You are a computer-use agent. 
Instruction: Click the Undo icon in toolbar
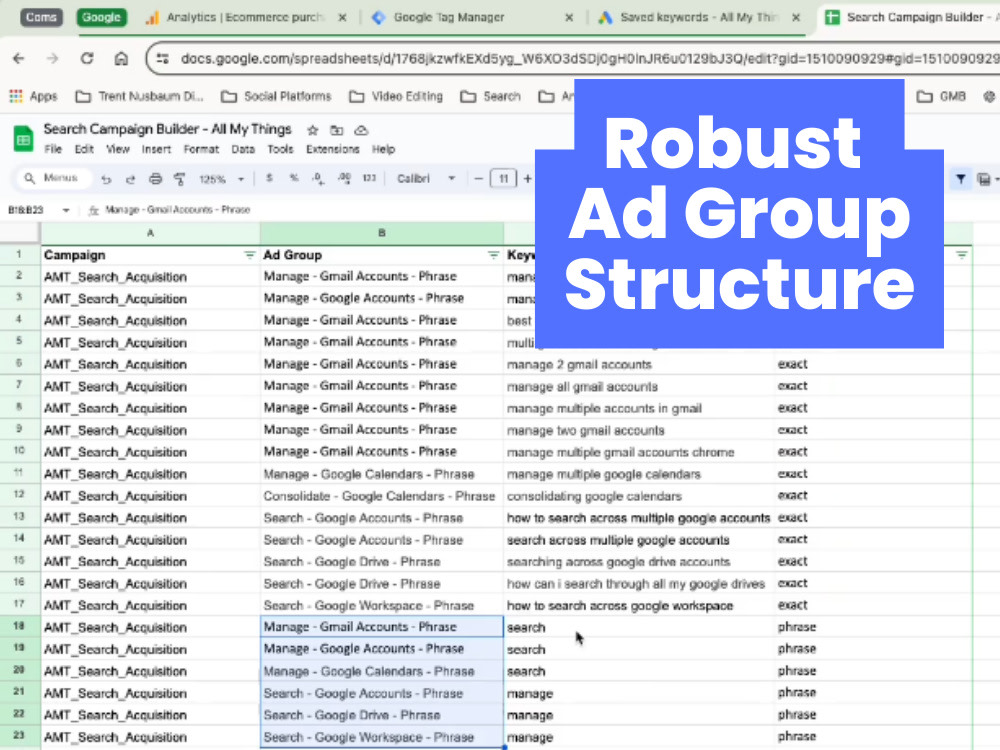[107, 179]
